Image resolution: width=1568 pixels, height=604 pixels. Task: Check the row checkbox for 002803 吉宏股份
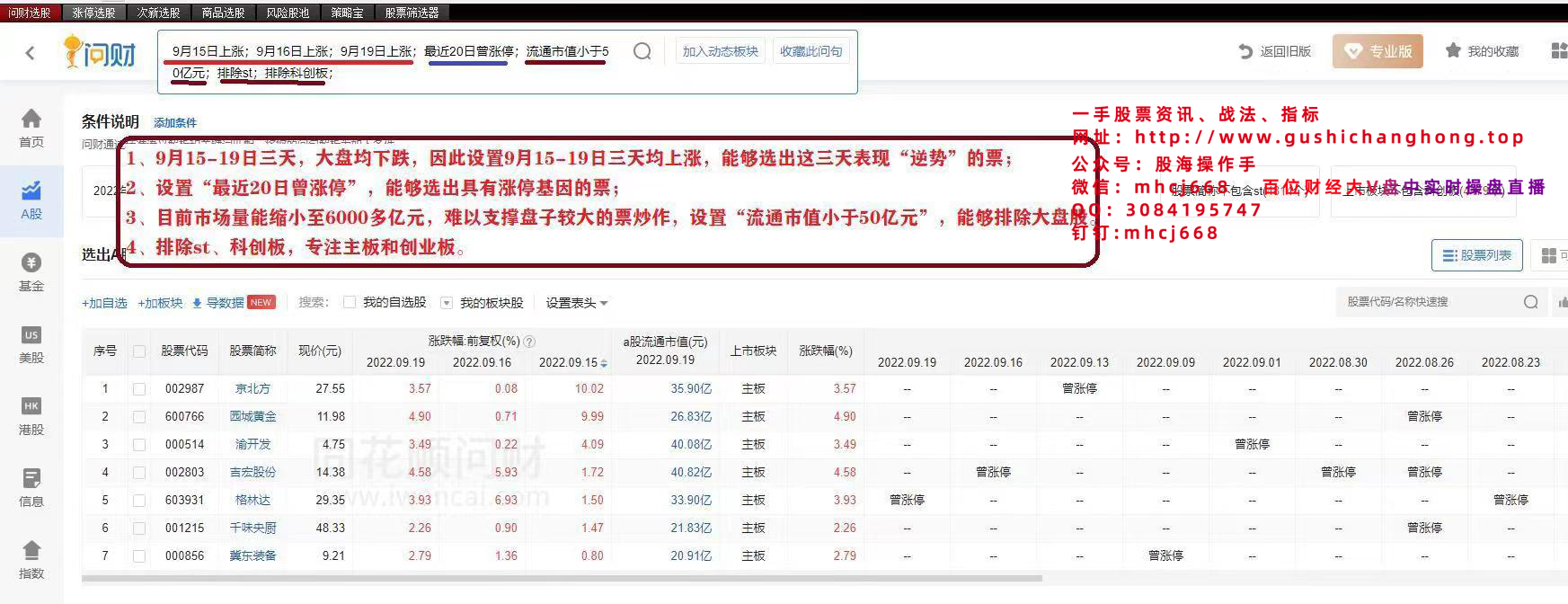139,473
